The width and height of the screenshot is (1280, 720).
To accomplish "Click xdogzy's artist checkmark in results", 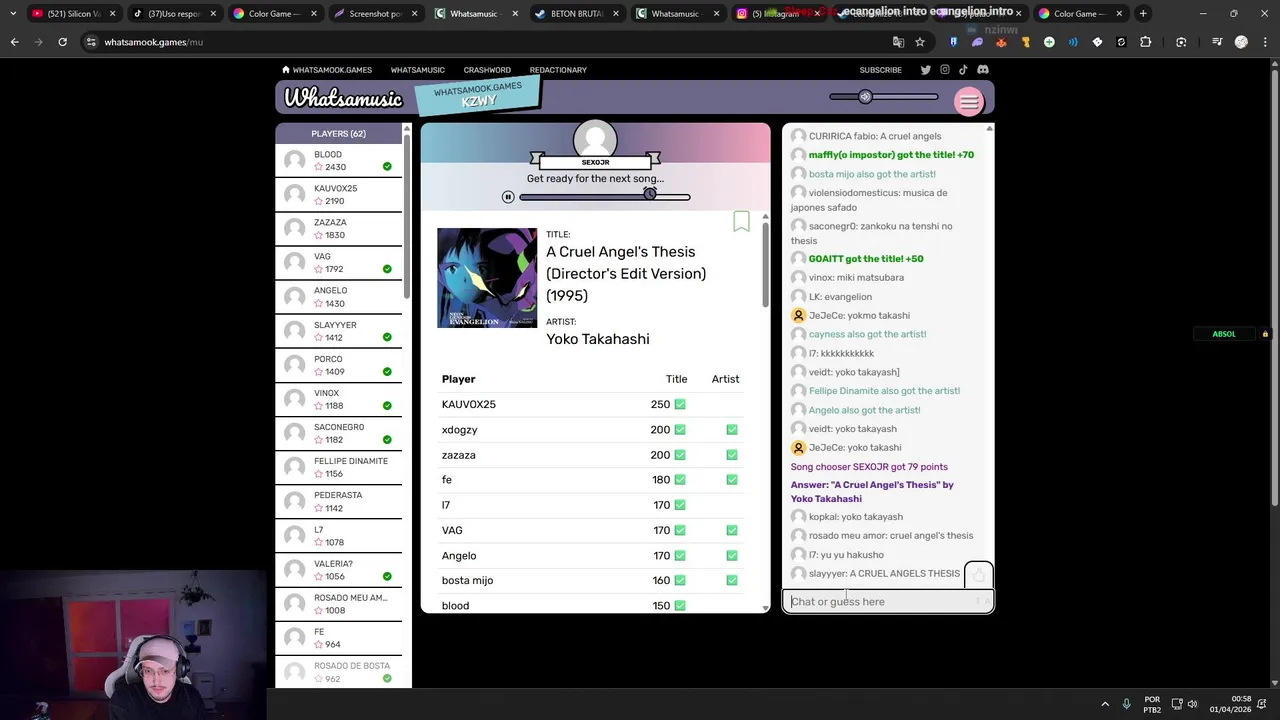I will pyautogui.click(x=732, y=429).
